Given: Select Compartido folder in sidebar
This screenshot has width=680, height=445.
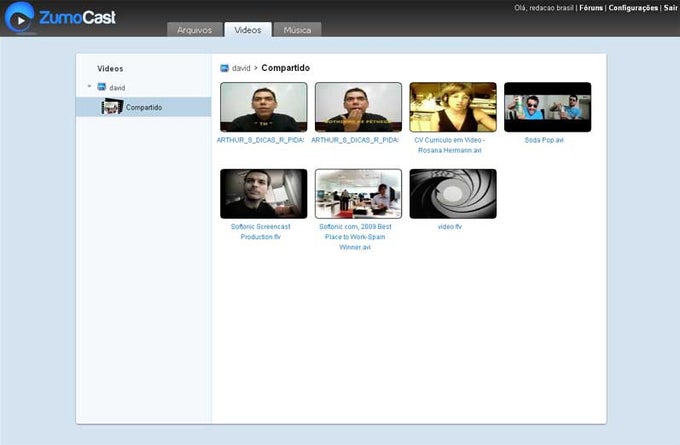Looking at the screenshot, I should click(144, 107).
